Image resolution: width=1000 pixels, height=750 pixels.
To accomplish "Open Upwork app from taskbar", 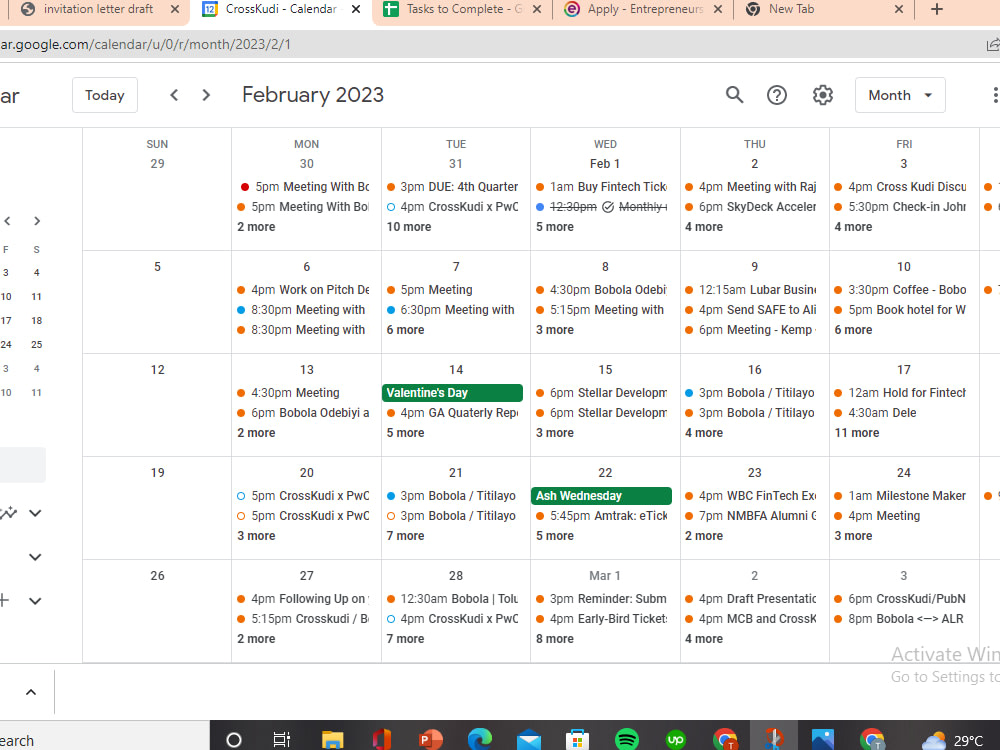I will point(675,740).
